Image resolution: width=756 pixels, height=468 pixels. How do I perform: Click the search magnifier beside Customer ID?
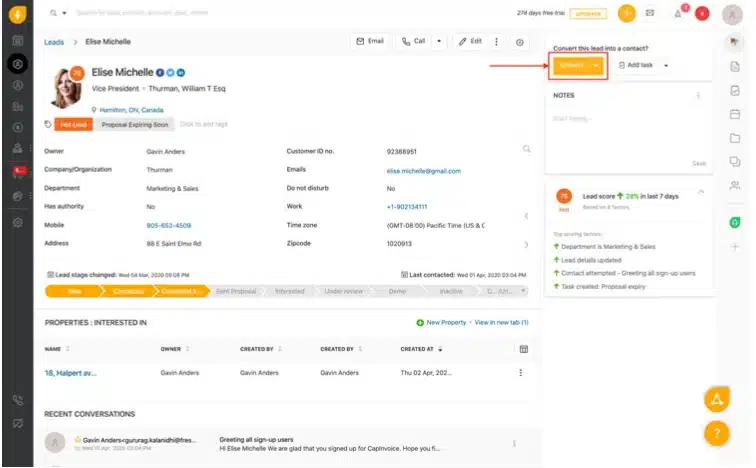(526, 149)
